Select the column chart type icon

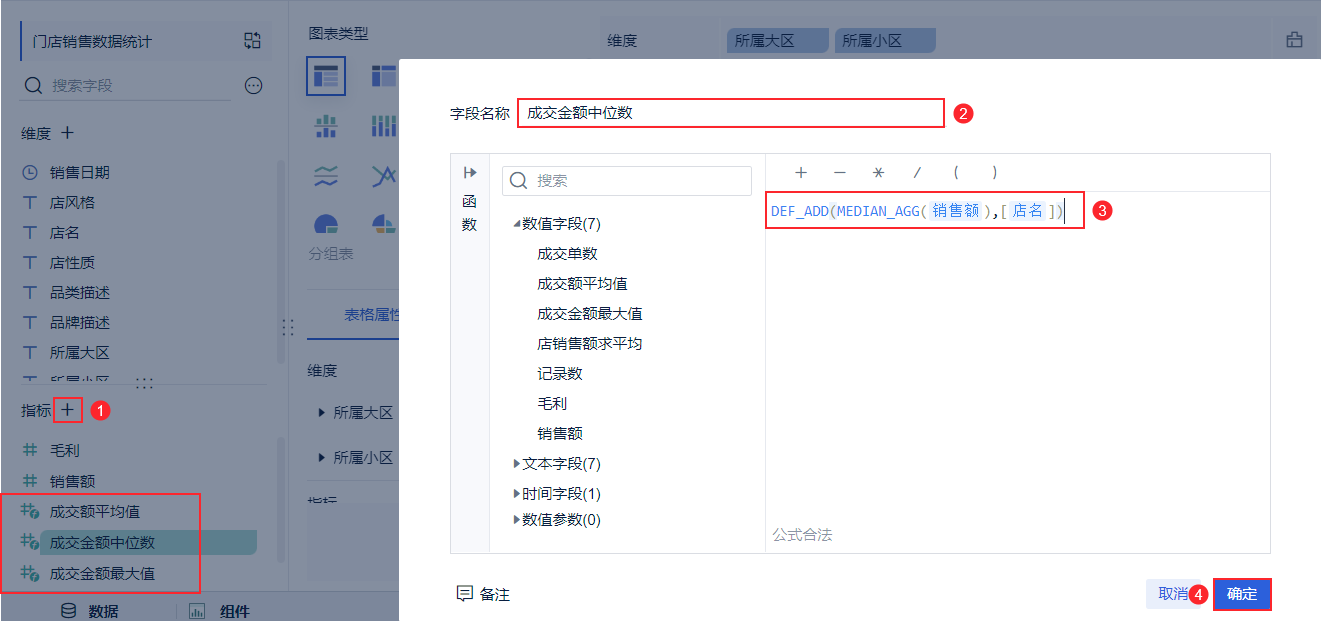coord(326,126)
